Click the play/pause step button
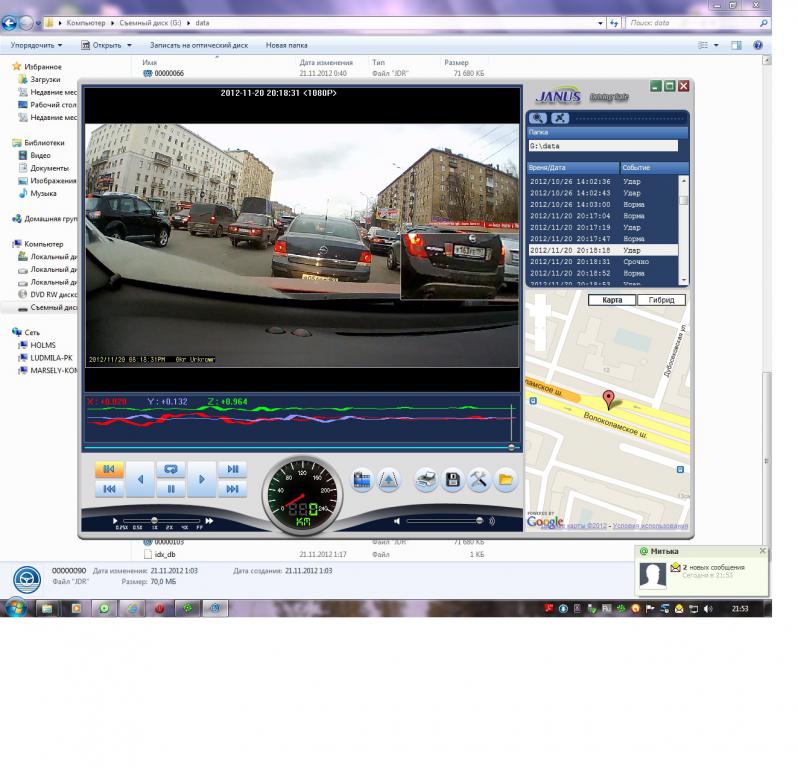Image resolution: width=798 pixels, height=768 pixels. 233,469
